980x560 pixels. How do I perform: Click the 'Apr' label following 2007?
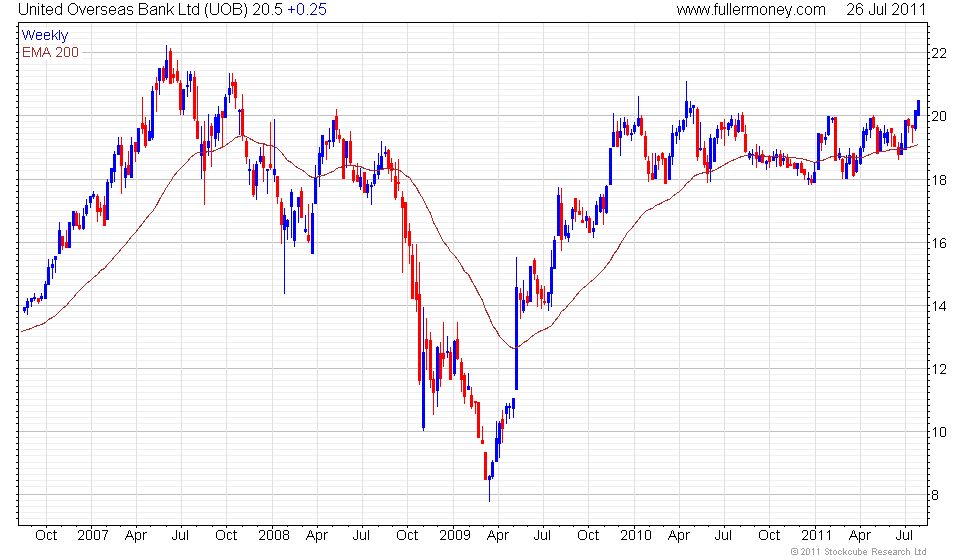click(x=136, y=536)
